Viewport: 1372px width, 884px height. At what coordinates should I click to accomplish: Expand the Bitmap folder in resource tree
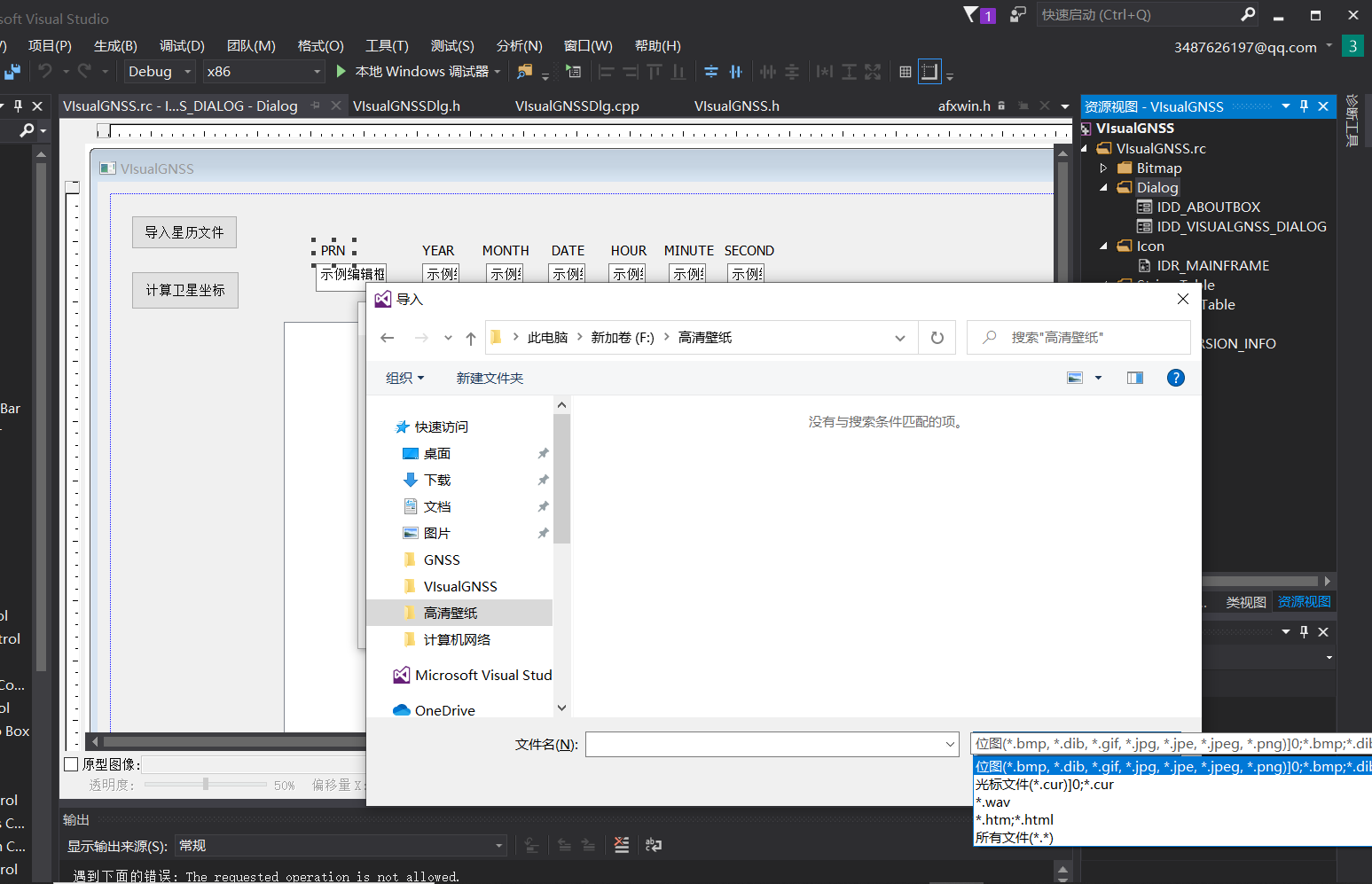[1103, 168]
